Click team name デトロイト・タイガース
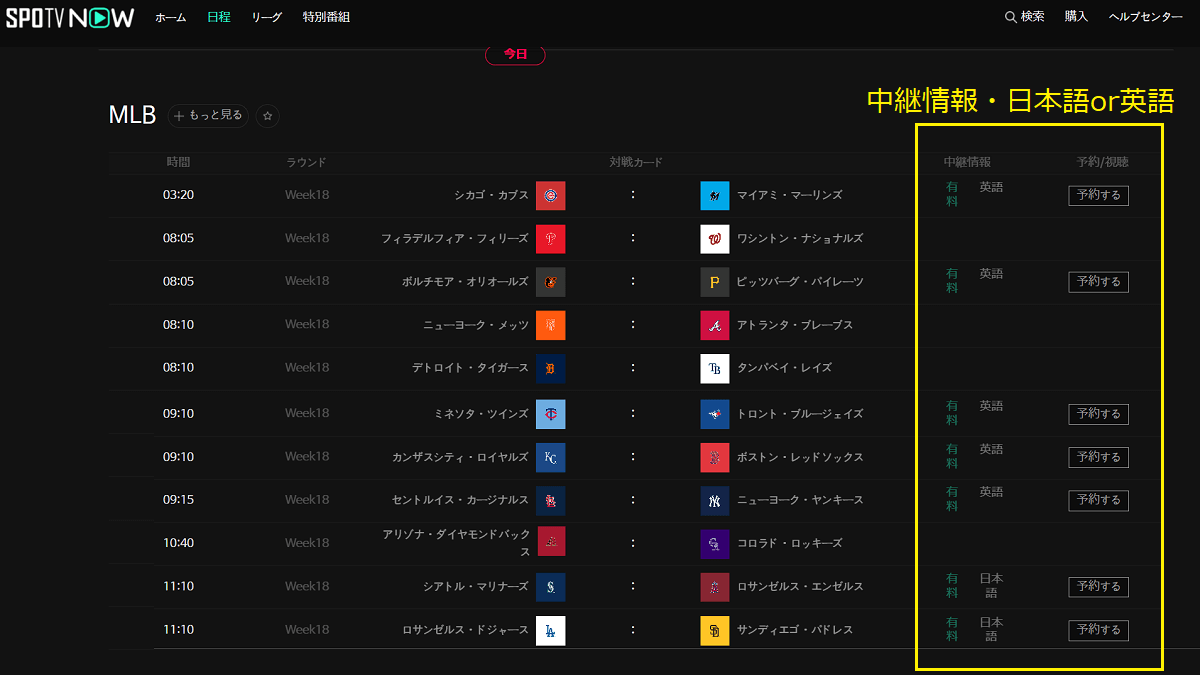Viewport: 1200px width, 675px height. (470, 368)
